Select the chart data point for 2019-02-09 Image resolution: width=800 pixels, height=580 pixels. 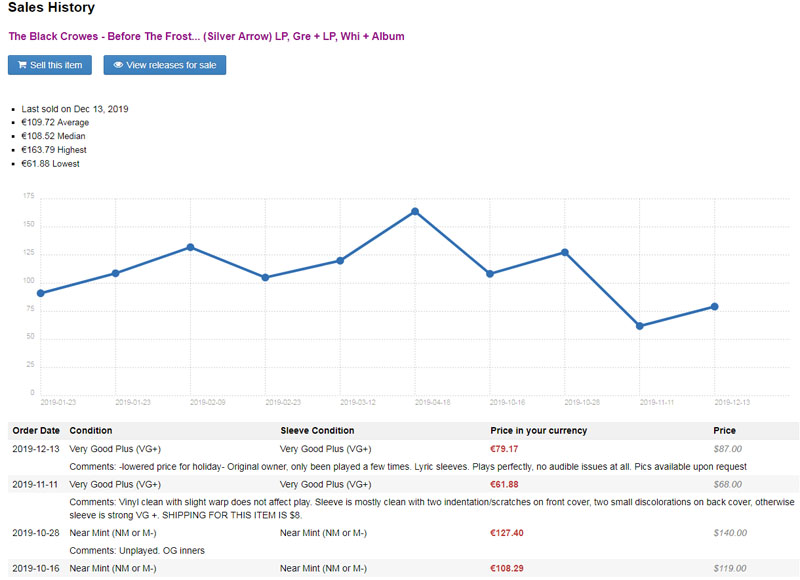(190, 247)
